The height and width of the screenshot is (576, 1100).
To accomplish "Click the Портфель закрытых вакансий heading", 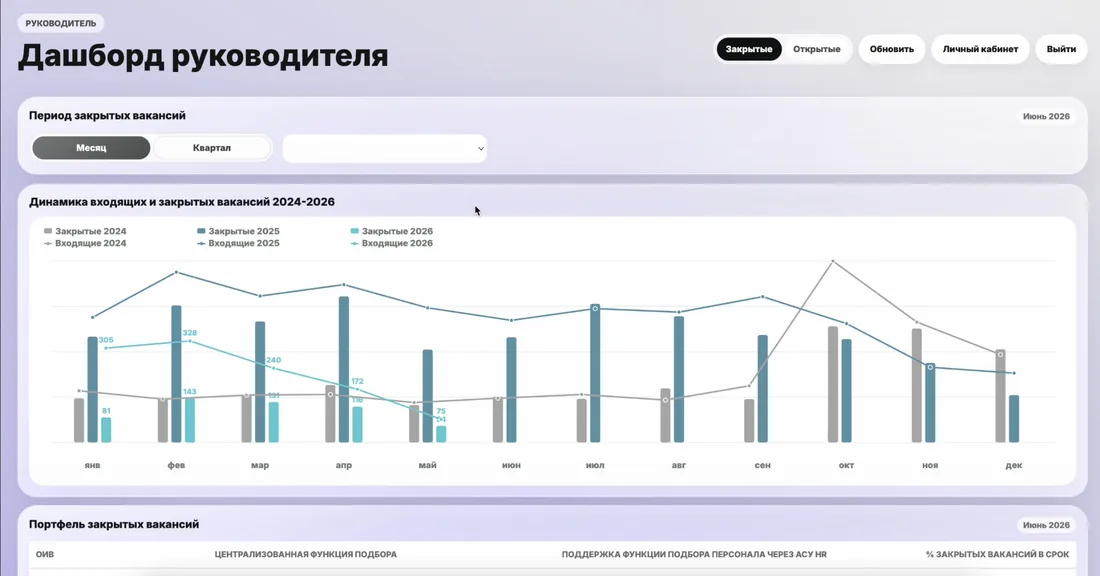I will coord(114,524).
